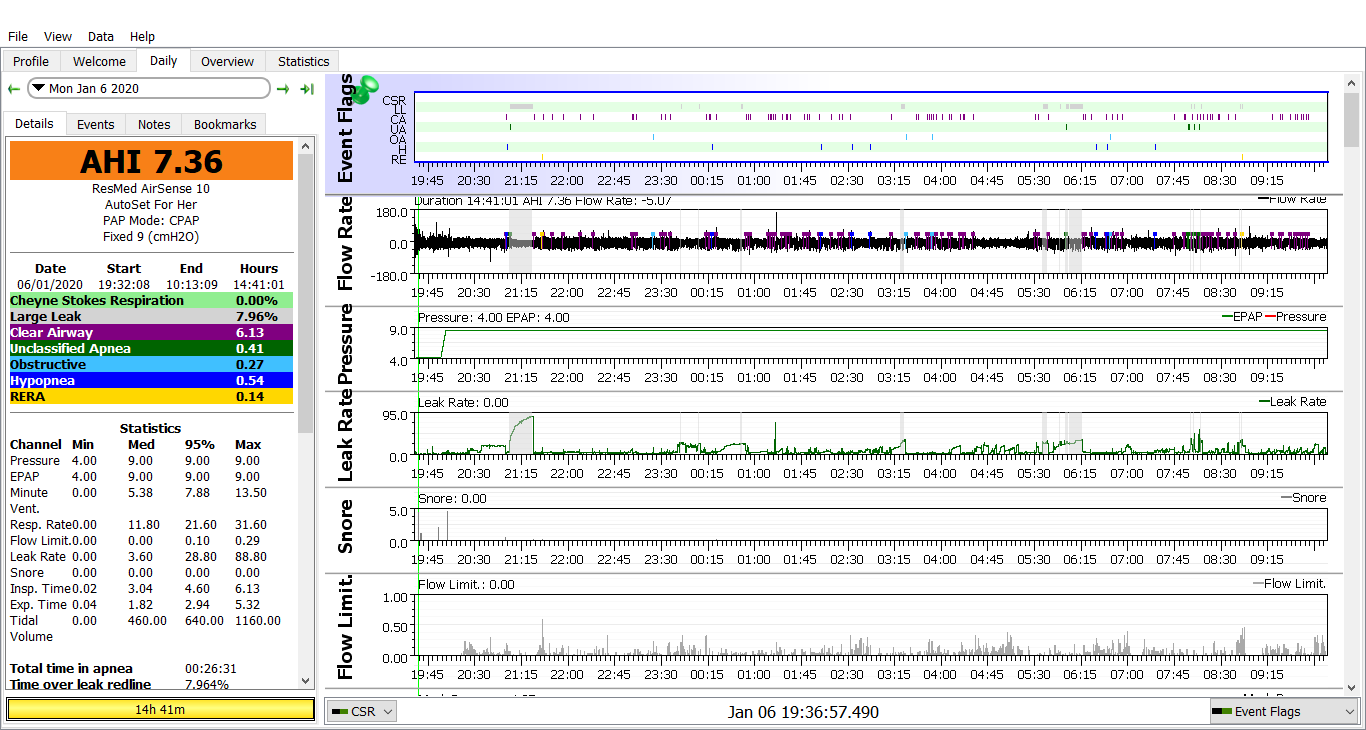Click the Pressure graph title

tap(346, 346)
